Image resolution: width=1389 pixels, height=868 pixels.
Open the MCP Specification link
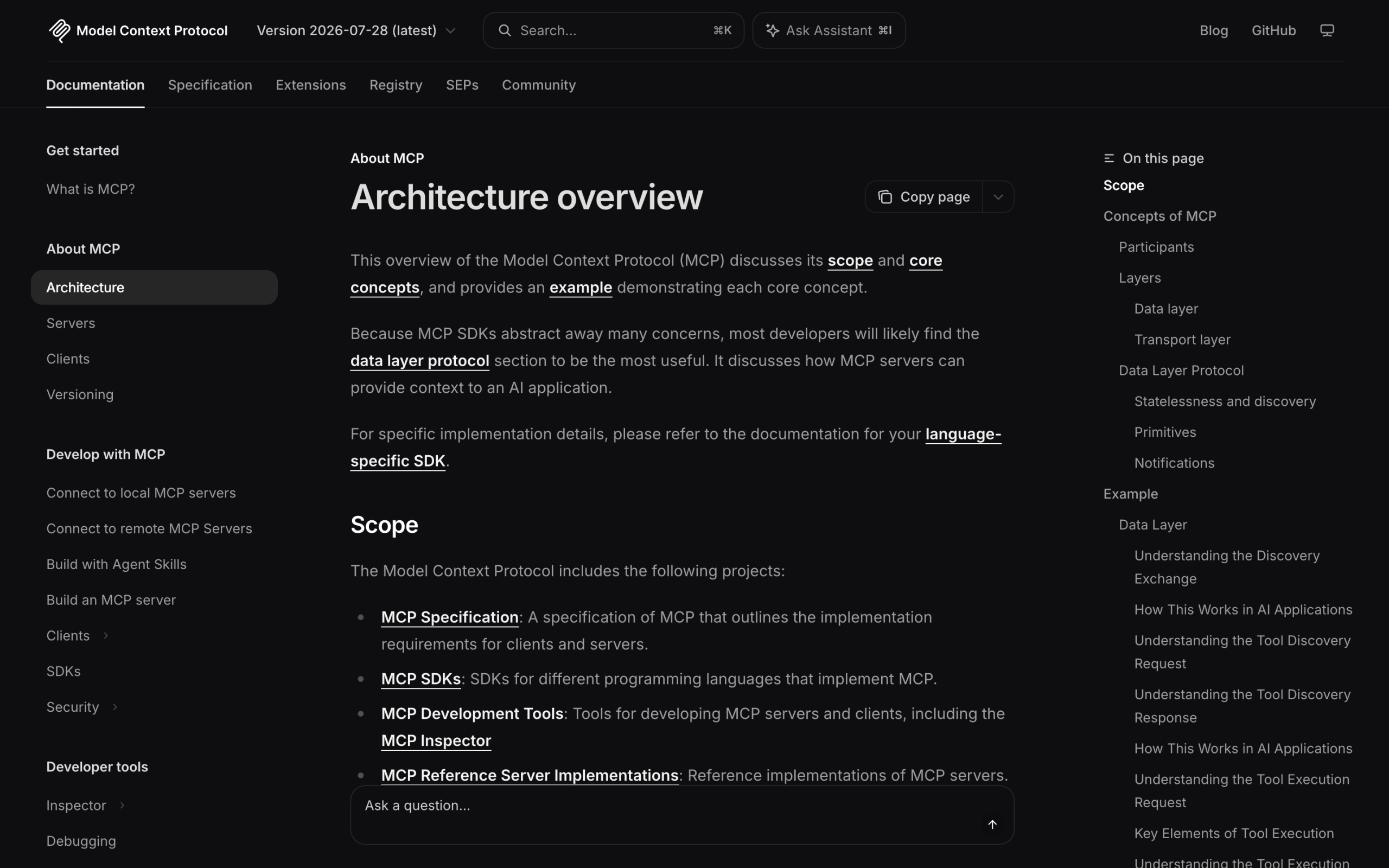click(450, 617)
